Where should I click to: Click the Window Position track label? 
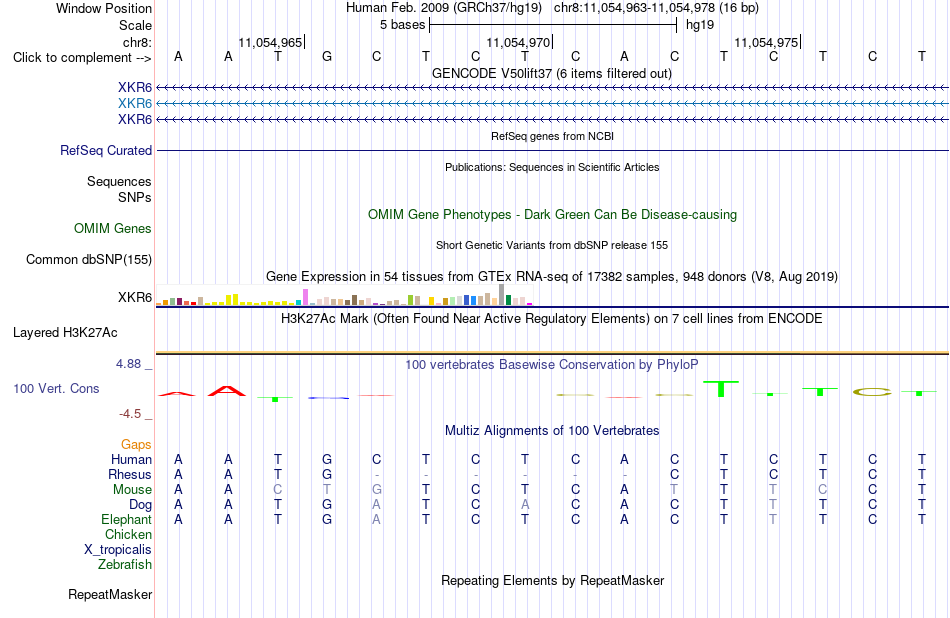click(104, 8)
